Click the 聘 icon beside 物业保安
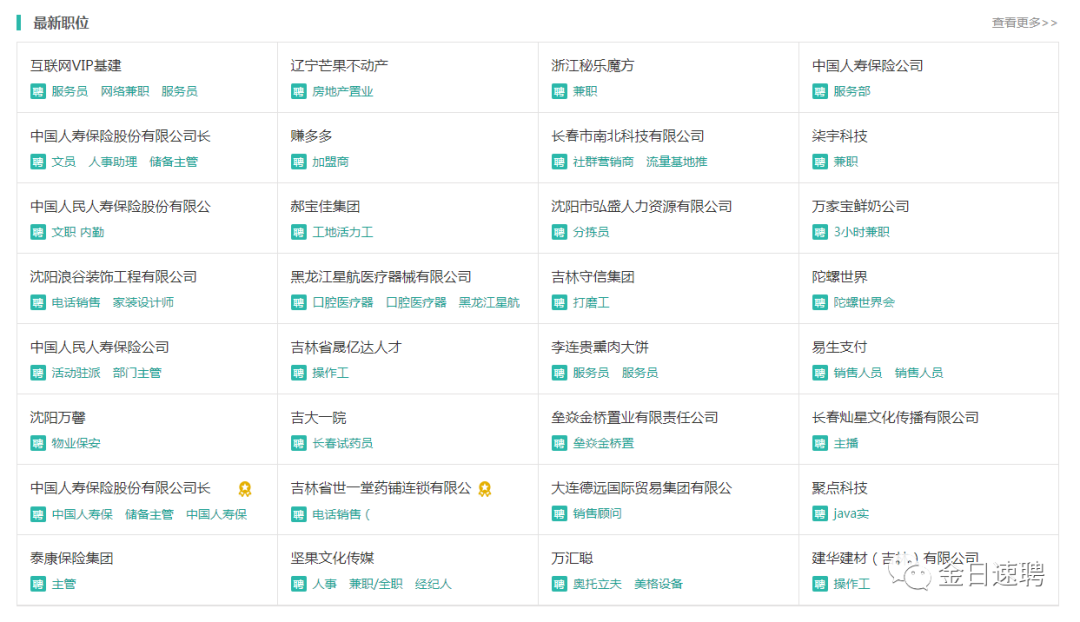The width and height of the screenshot is (1080, 622). tap(38, 443)
